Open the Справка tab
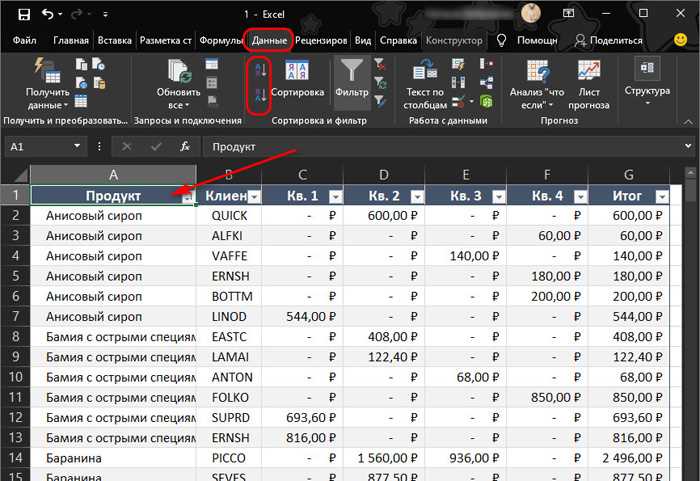The width and height of the screenshot is (700, 481). 398,40
